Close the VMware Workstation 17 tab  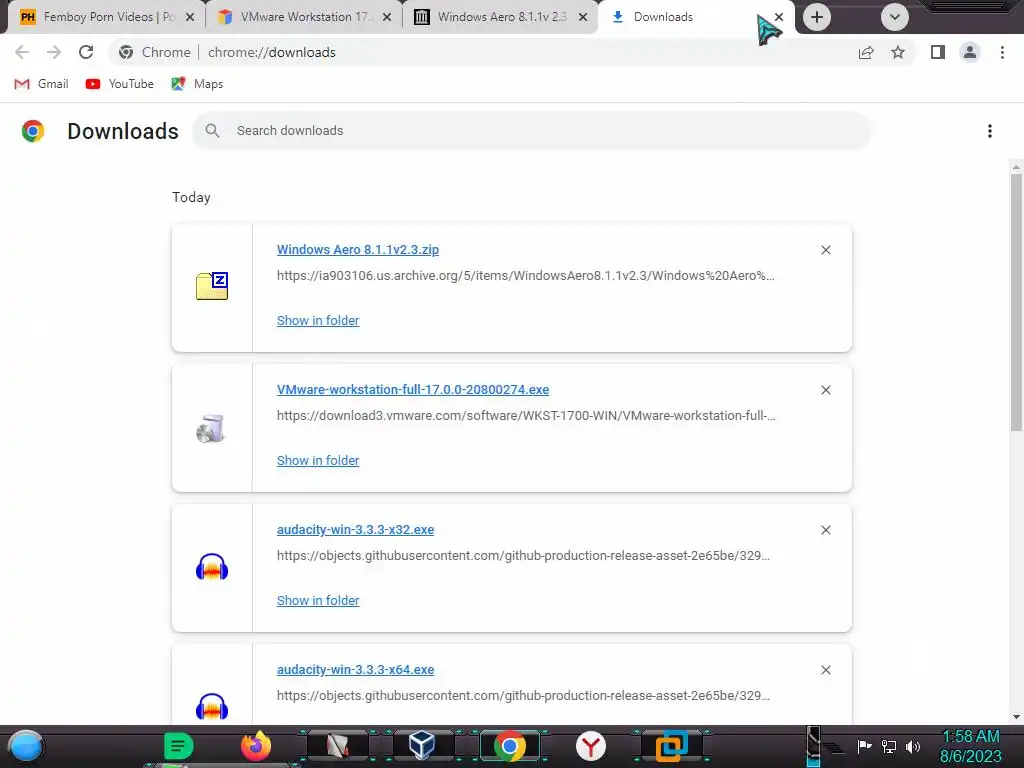click(387, 17)
